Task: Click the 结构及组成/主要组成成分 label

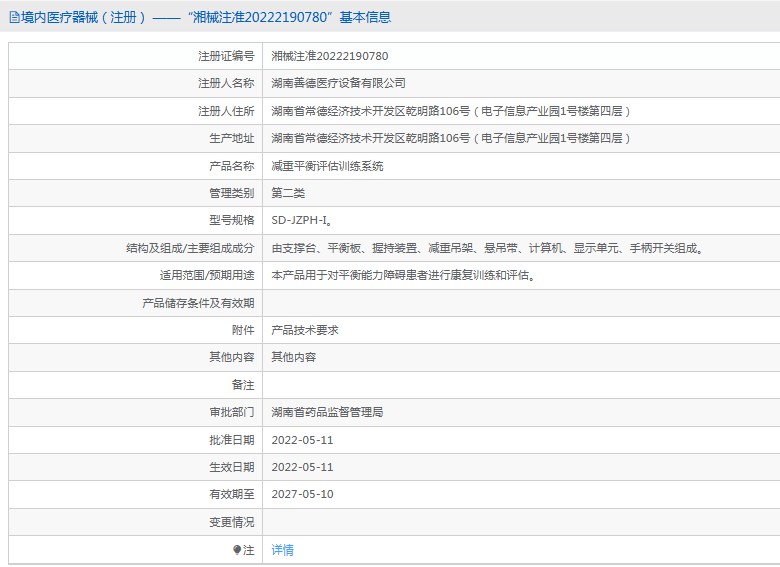Action: point(190,248)
